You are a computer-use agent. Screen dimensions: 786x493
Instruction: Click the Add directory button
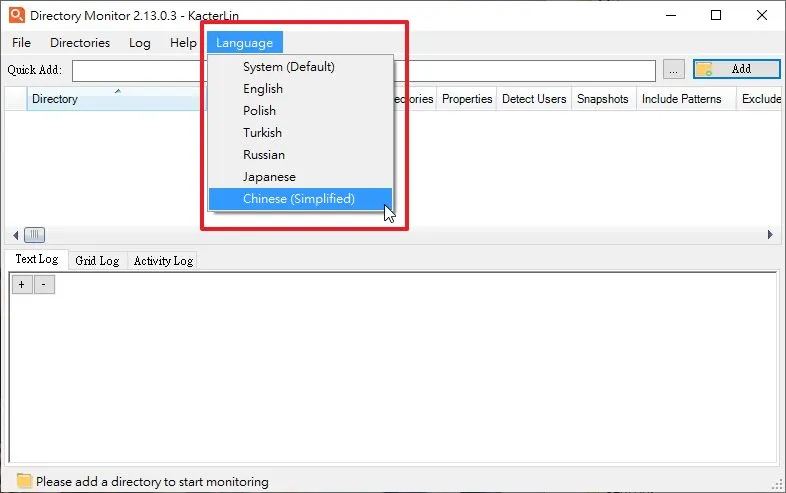(x=736, y=69)
